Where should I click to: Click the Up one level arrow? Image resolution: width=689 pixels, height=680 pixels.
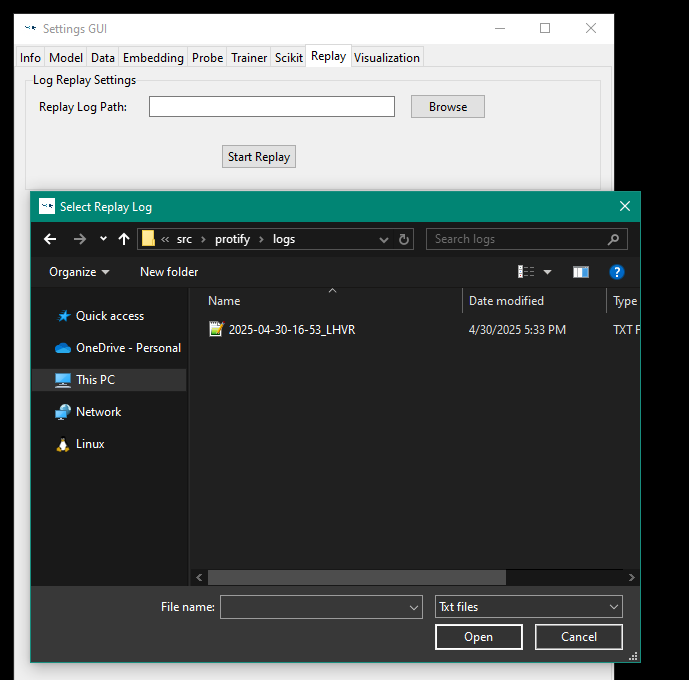coord(124,239)
